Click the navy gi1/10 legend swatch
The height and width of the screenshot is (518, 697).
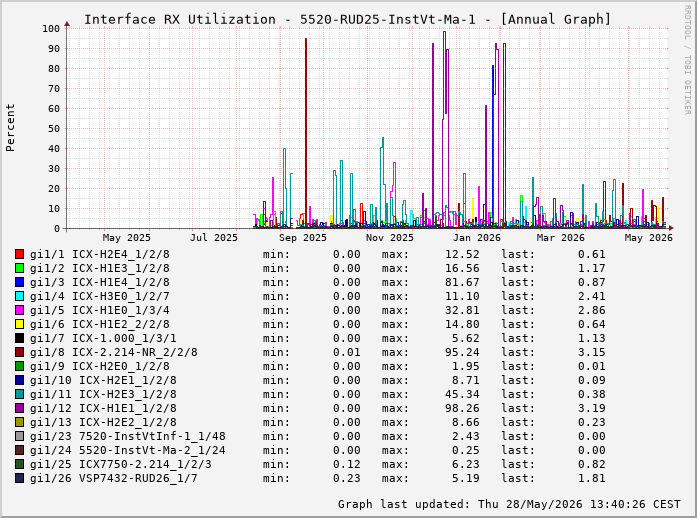(x=19, y=380)
